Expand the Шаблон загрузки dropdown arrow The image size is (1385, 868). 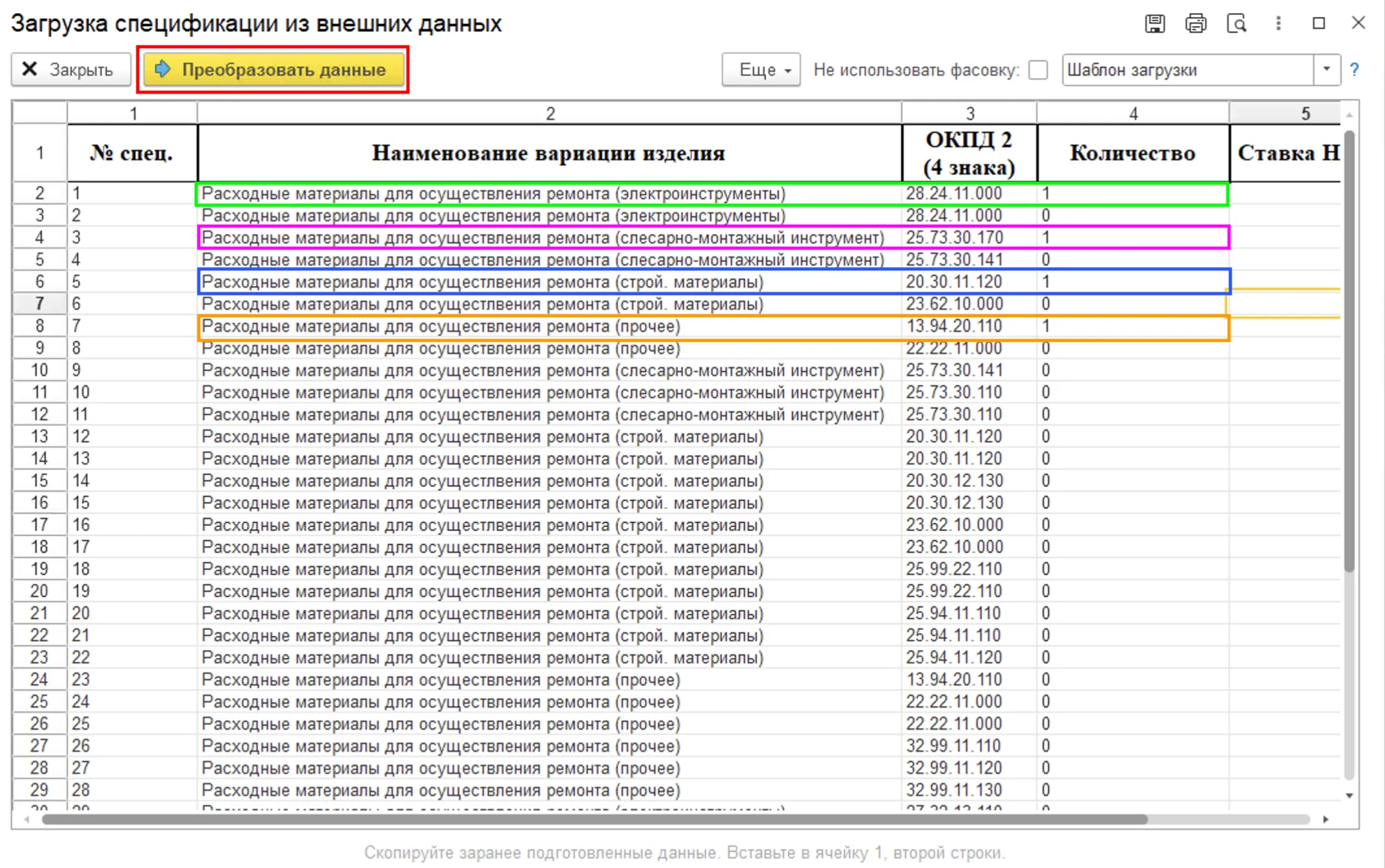(1327, 70)
